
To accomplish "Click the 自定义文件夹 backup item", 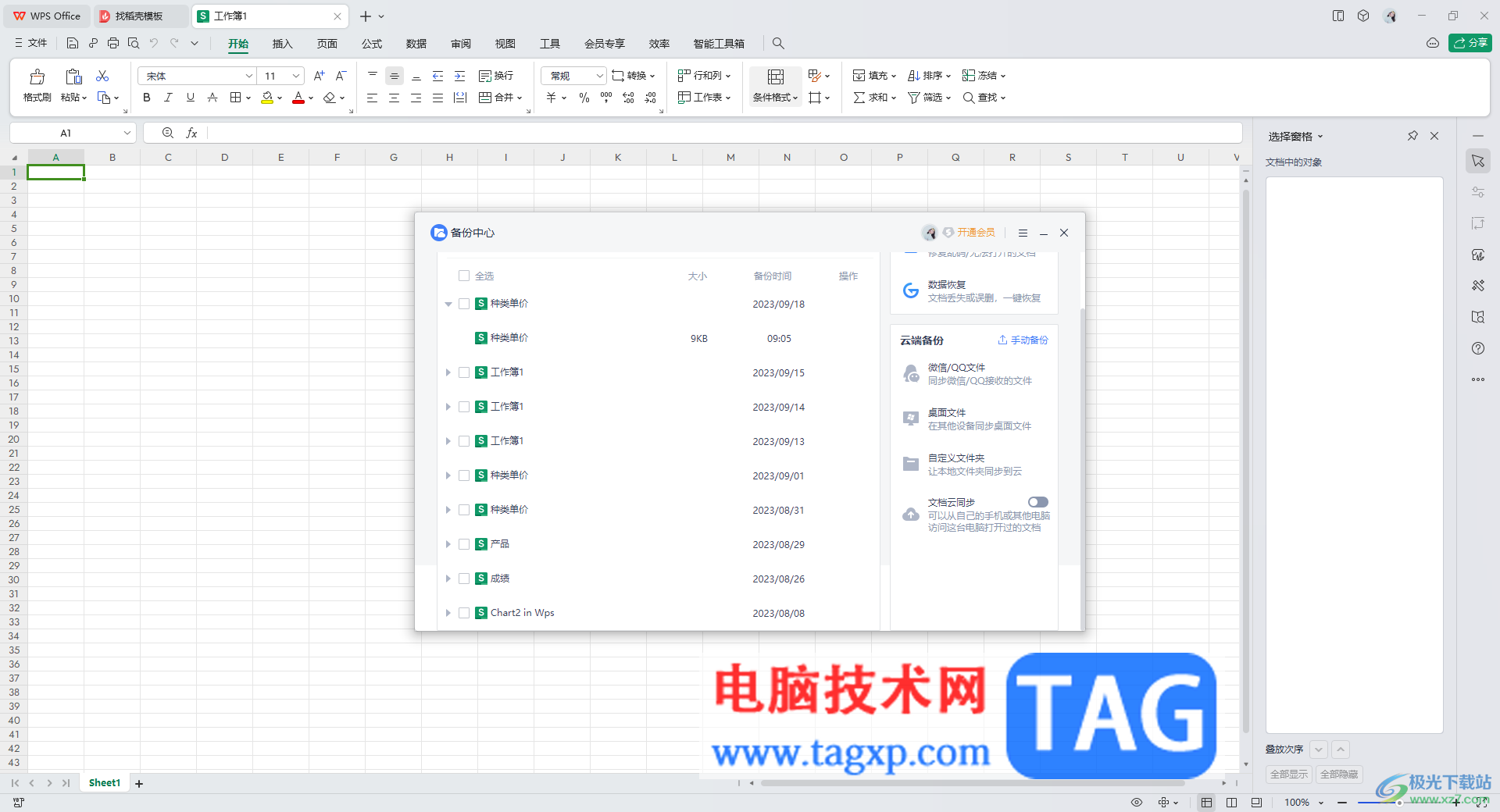I will (973, 465).
